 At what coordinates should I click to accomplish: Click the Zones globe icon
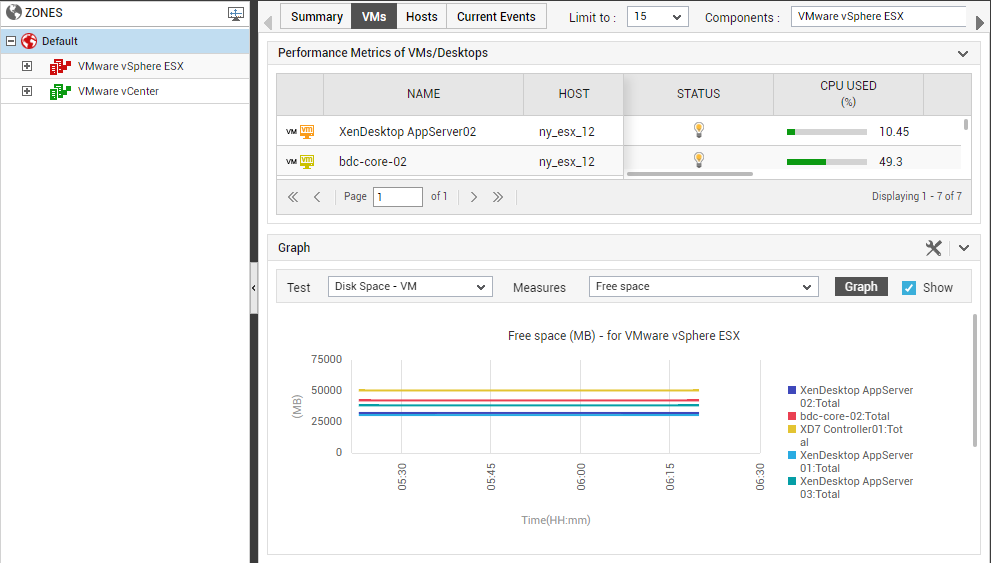pos(13,12)
